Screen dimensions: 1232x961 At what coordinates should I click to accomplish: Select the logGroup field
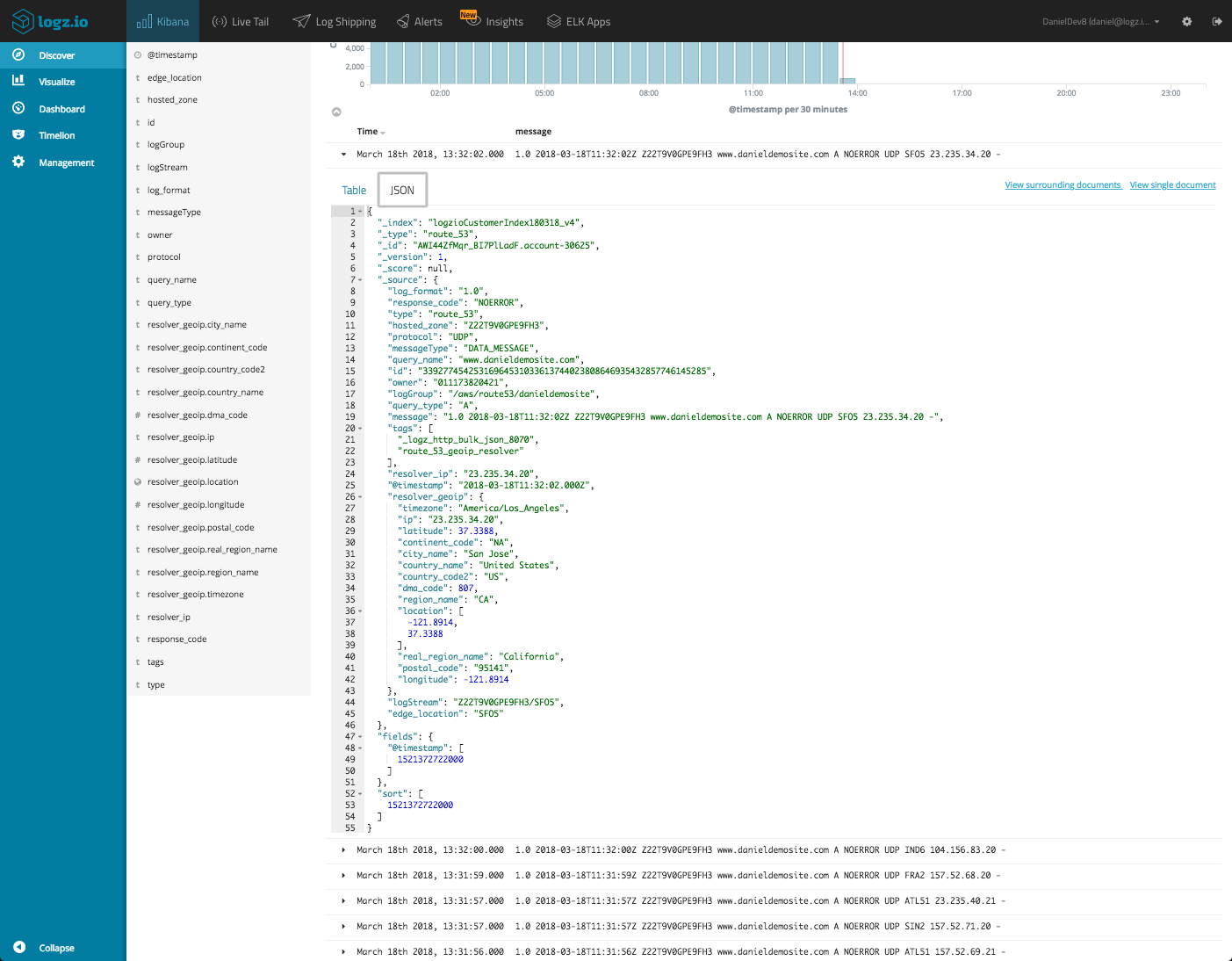coord(166,145)
